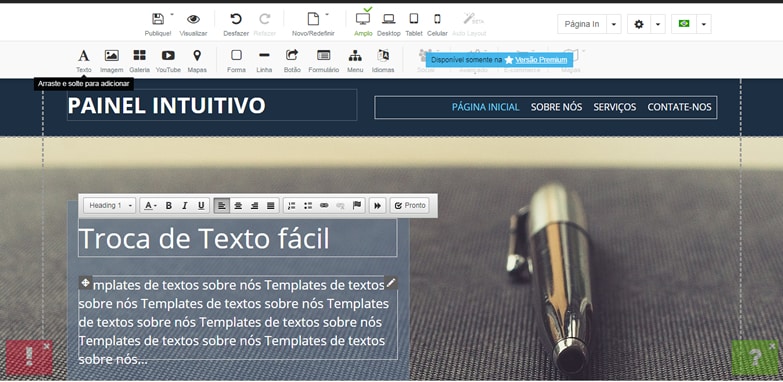Select the Formulário element tool

pyautogui.click(x=324, y=55)
